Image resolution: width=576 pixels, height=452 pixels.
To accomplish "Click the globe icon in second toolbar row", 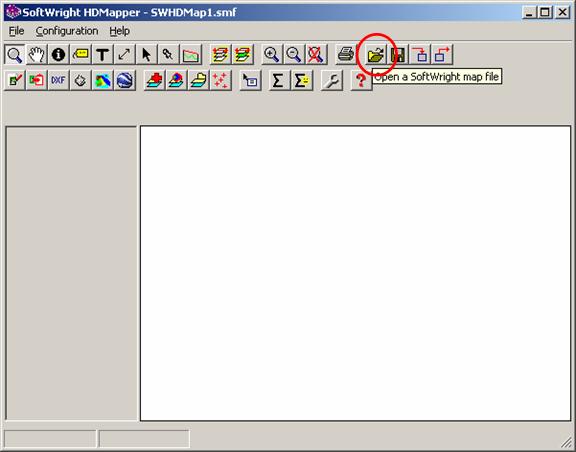I will click(125, 80).
